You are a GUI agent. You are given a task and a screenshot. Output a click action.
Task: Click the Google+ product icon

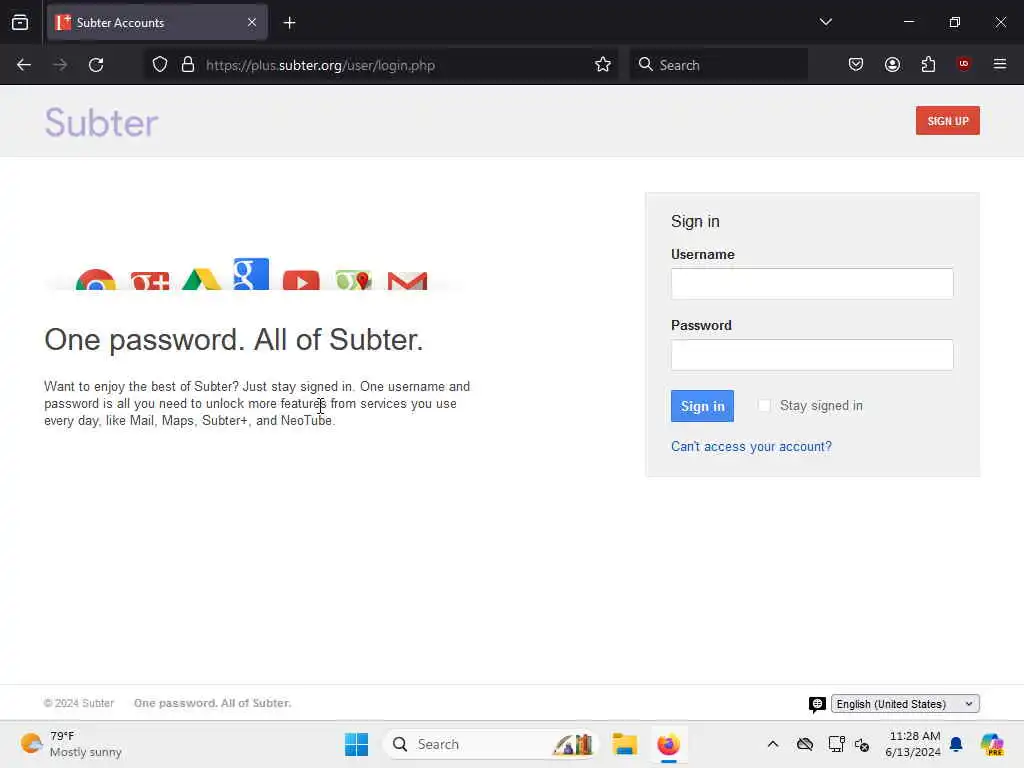click(150, 281)
